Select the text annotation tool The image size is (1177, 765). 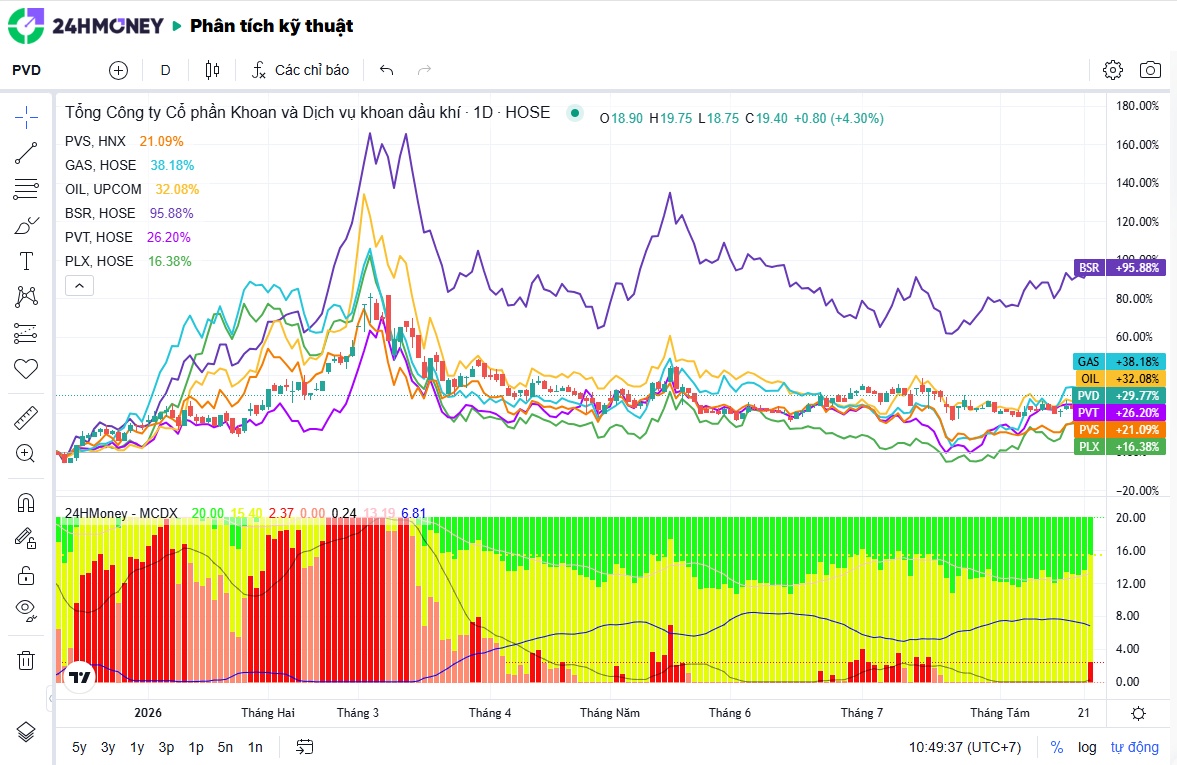(26, 261)
